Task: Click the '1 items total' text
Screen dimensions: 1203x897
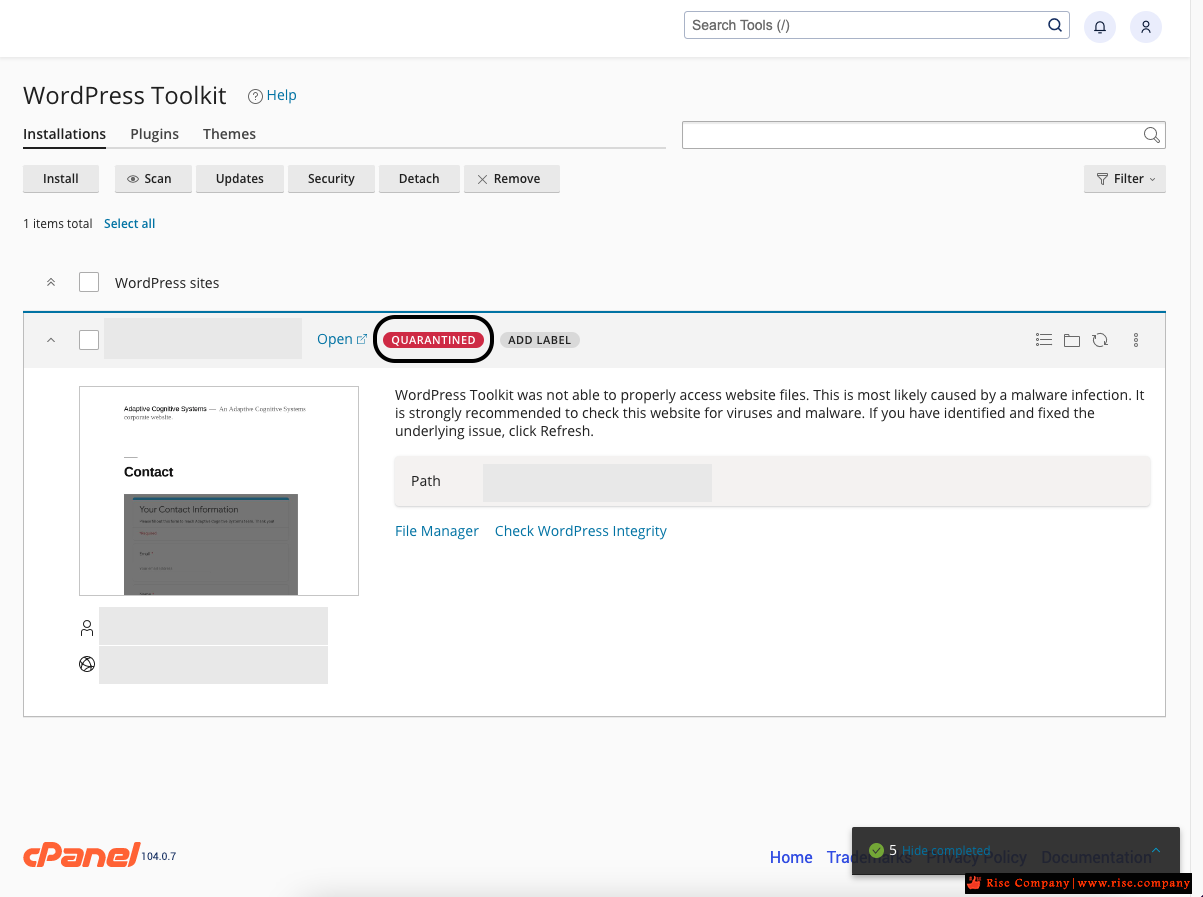Action: [58, 224]
